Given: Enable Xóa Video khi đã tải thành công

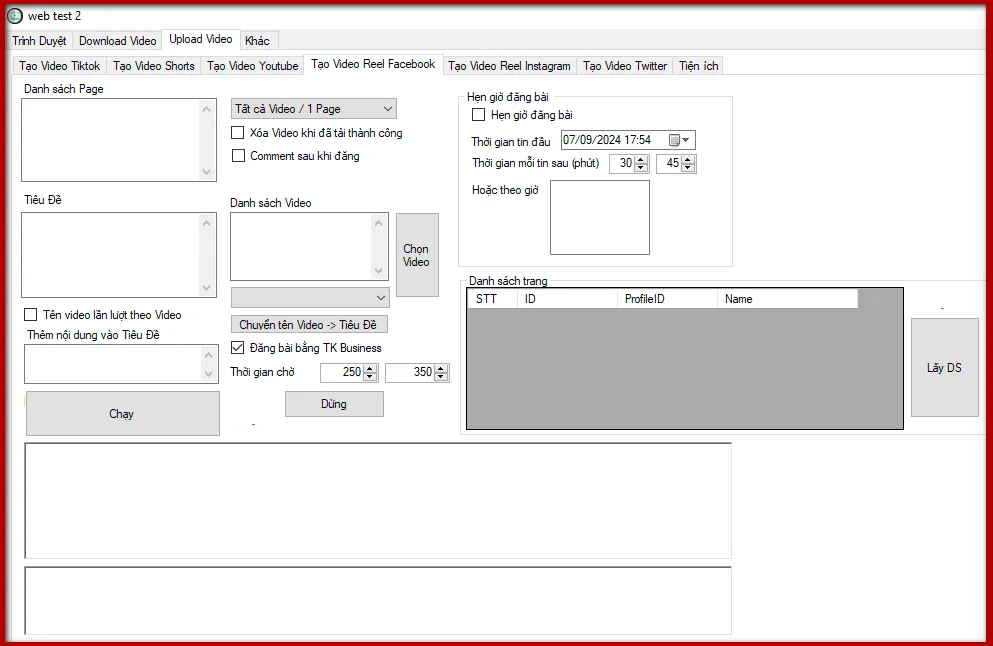Looking at the screenshot, I should pos(237,133).
